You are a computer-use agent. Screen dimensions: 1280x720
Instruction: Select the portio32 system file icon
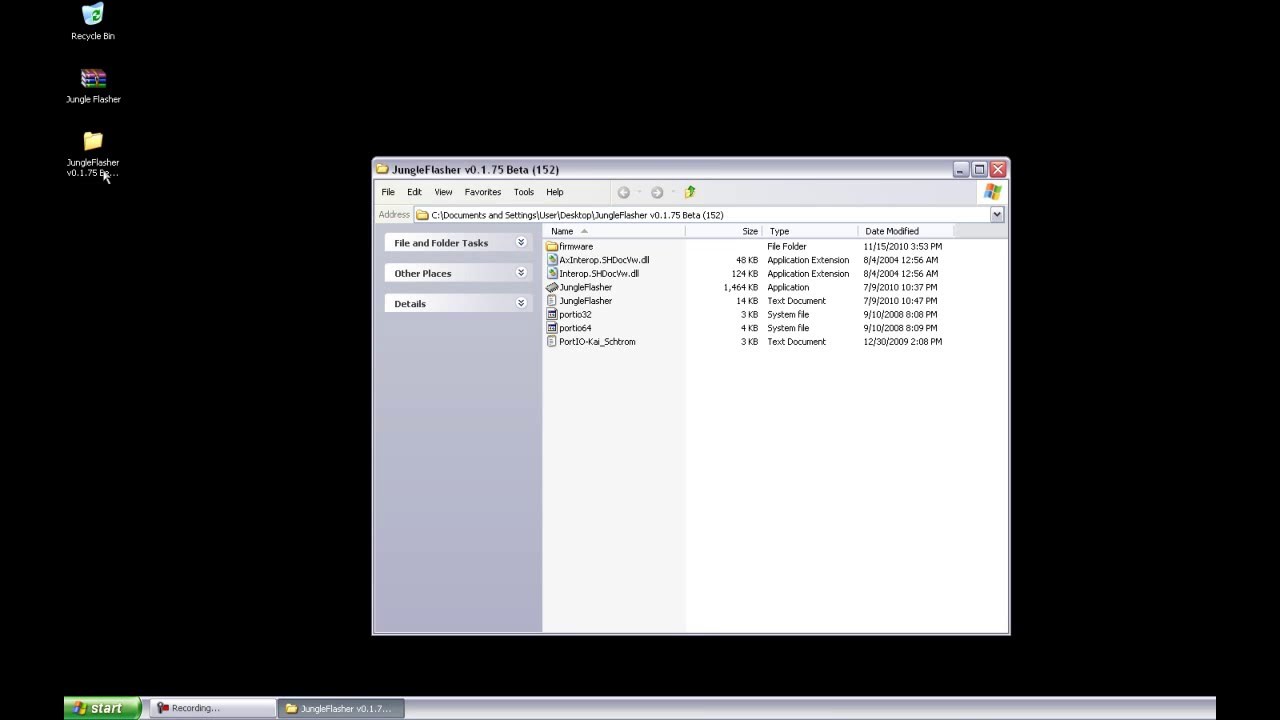point(551,314)
